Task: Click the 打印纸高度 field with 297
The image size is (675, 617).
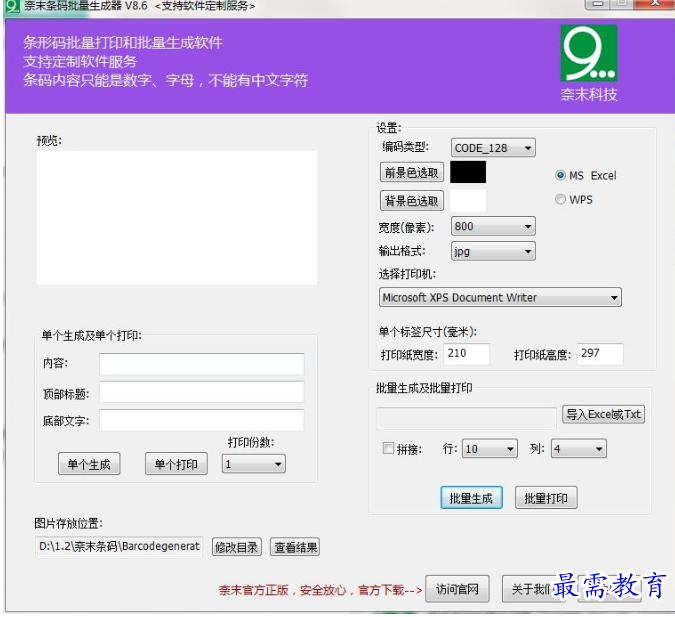Action: [600, 354]
